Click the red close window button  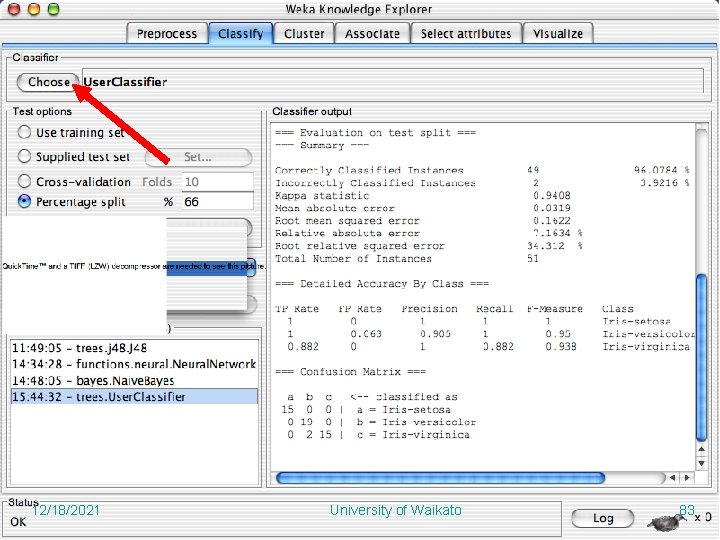14,9
